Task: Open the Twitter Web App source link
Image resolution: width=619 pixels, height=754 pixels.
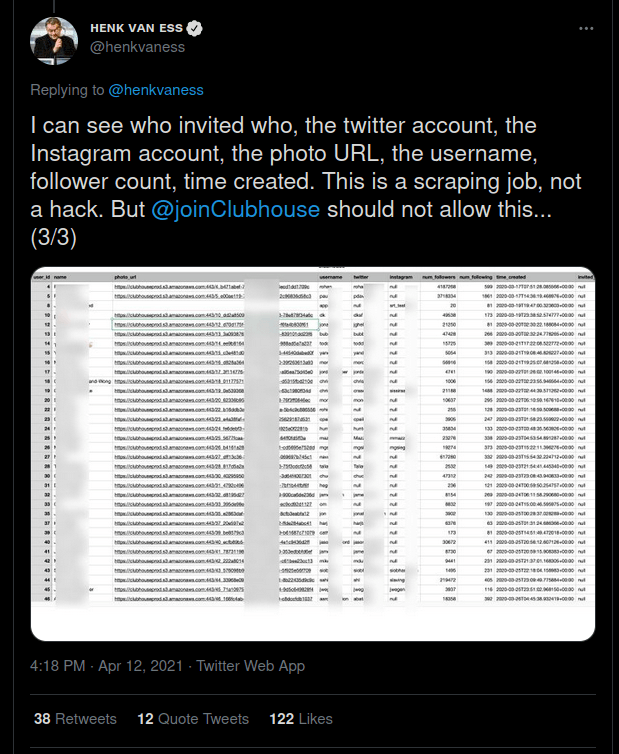Action: pyautogui.click(x=250, y=665)
